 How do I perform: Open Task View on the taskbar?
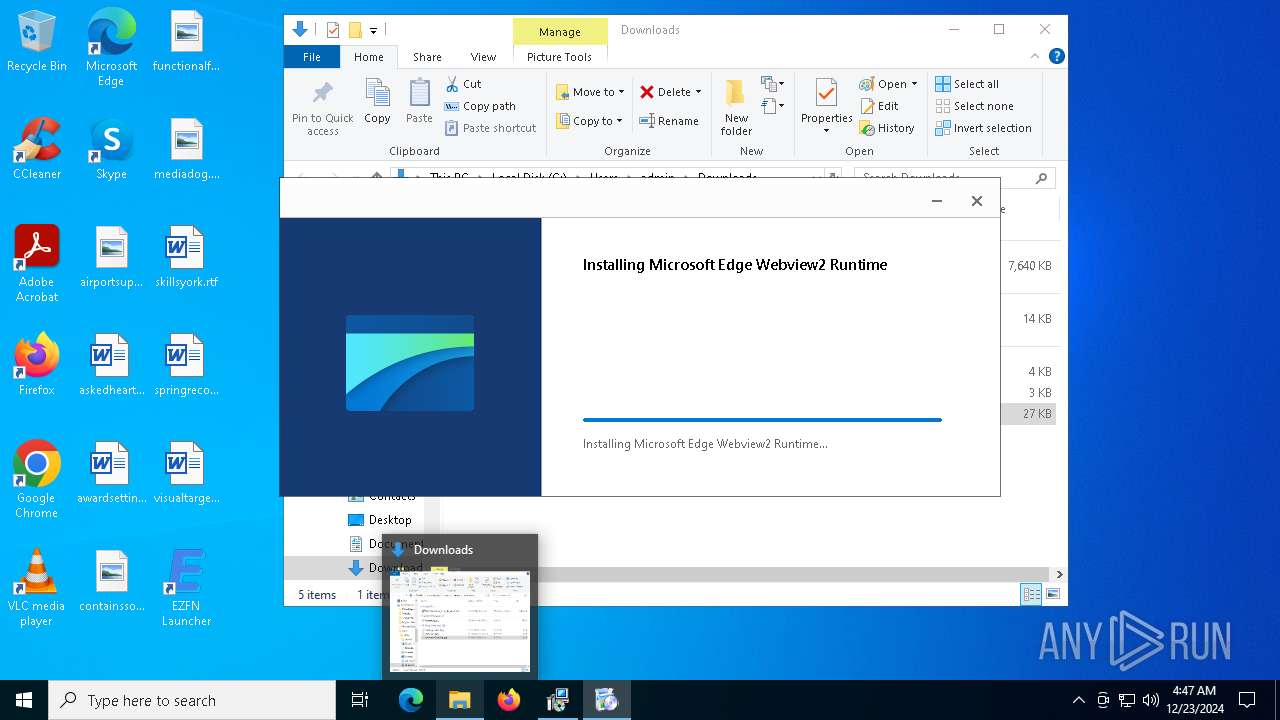tap(360, 700)
